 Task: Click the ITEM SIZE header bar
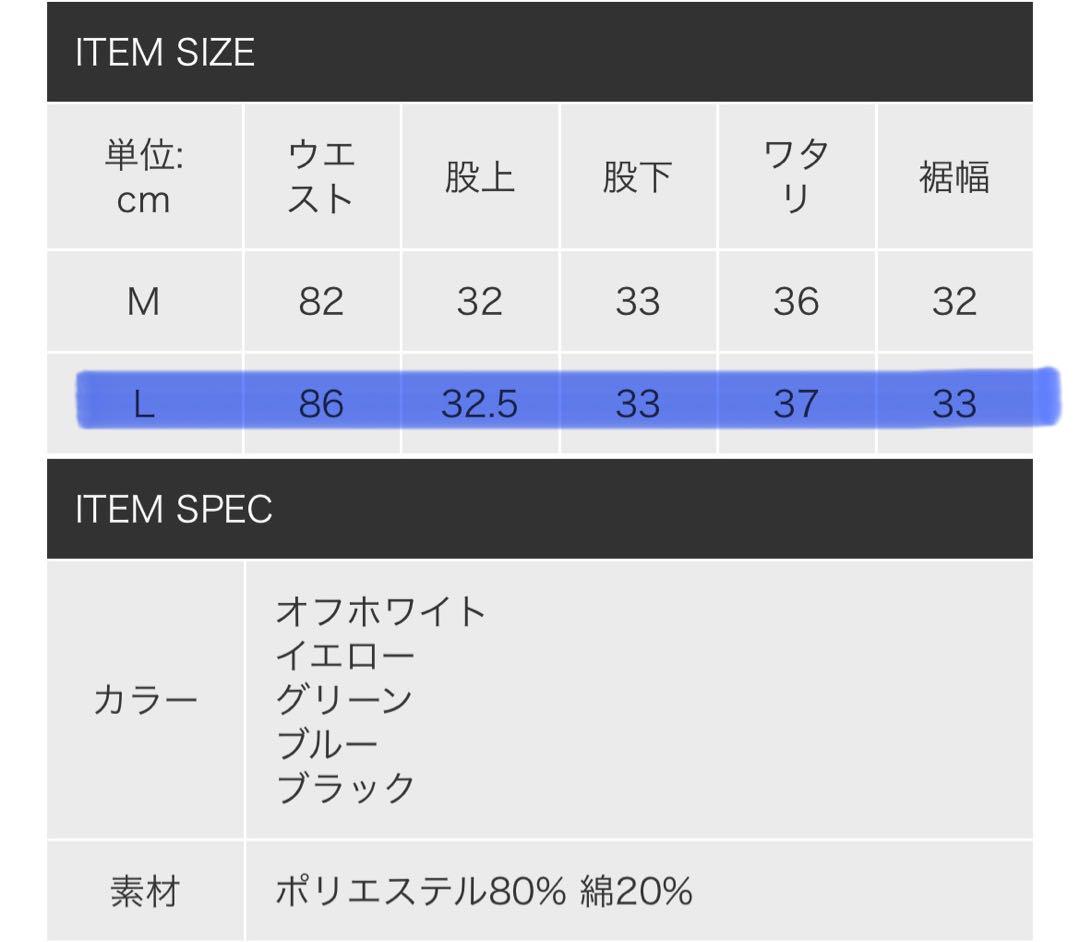tap(539, 52)
